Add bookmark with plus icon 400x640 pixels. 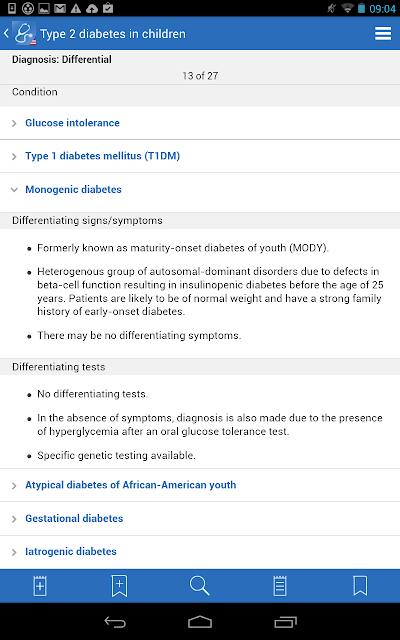[x=119, y=586]
